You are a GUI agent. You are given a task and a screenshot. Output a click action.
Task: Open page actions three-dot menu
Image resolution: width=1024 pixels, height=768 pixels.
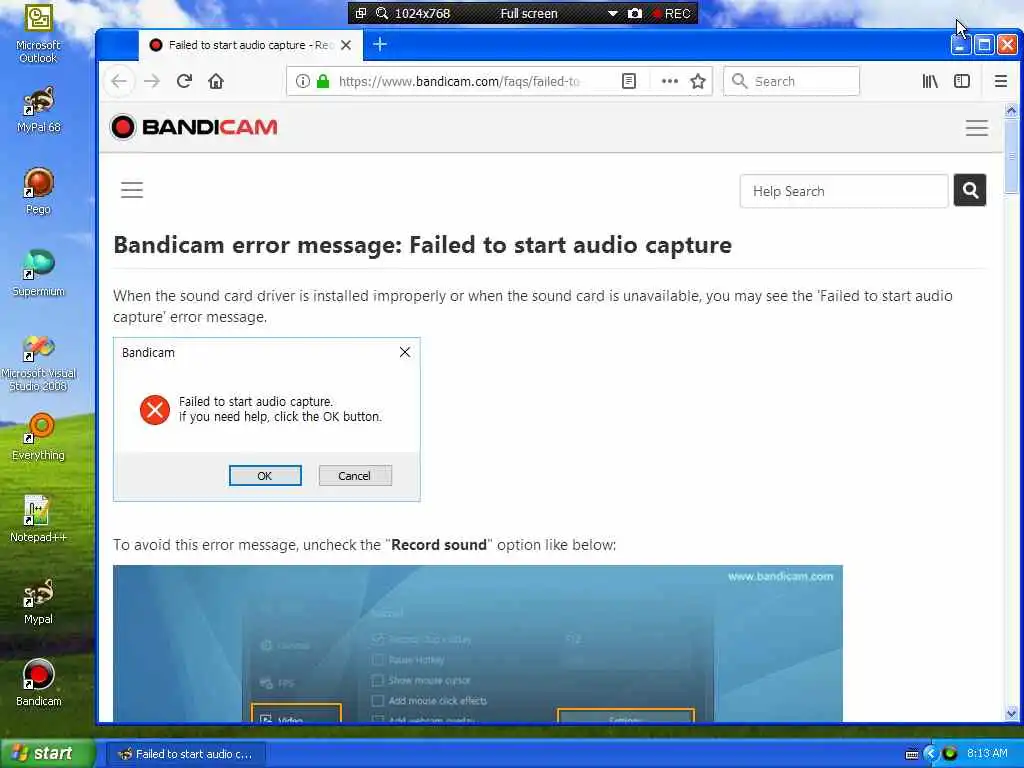point(669,81)
